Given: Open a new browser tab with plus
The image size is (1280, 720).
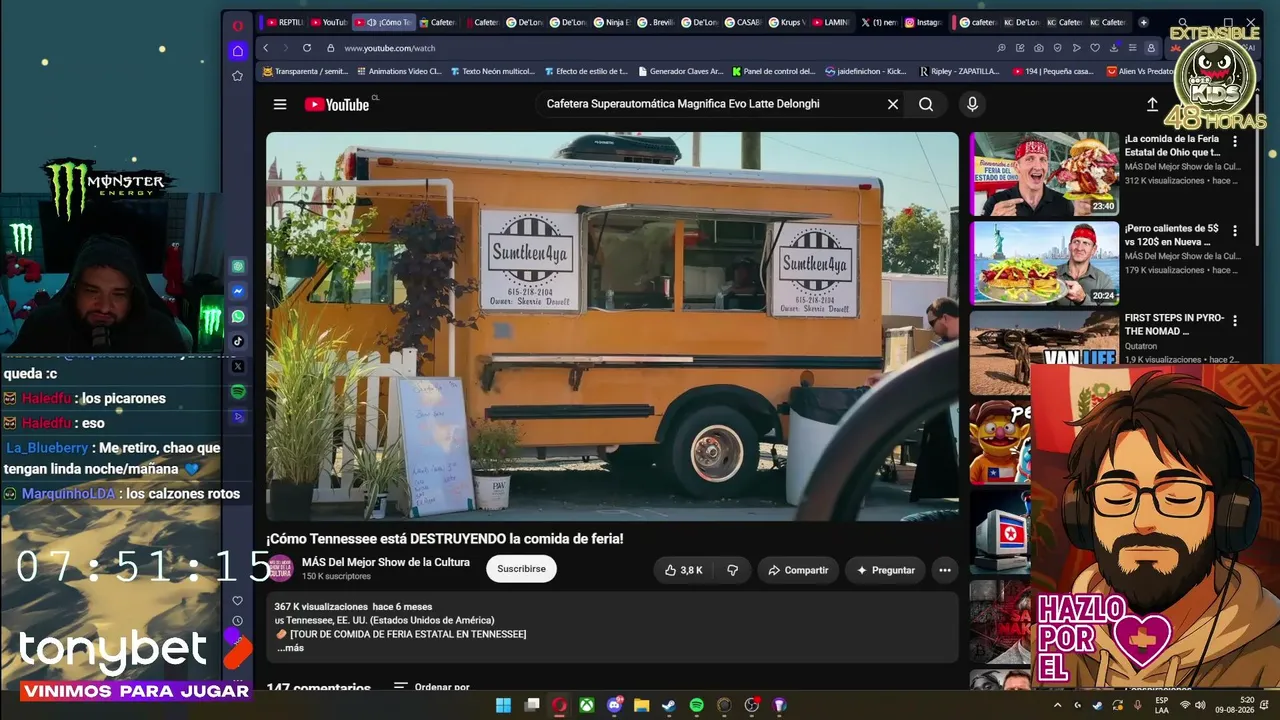Looking at the screenshot, I should pos(1144,22).
